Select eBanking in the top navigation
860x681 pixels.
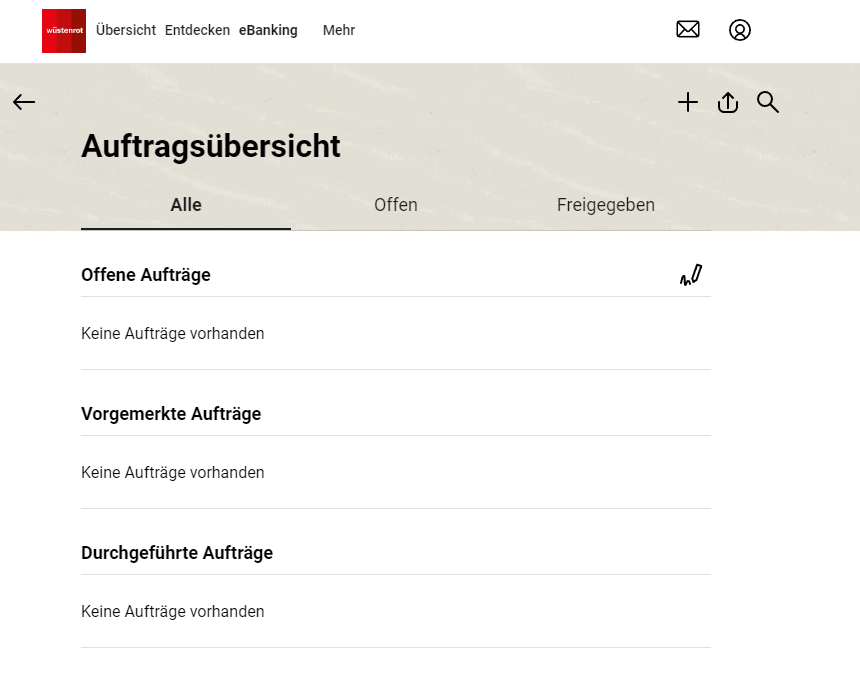tap(268, 30)
